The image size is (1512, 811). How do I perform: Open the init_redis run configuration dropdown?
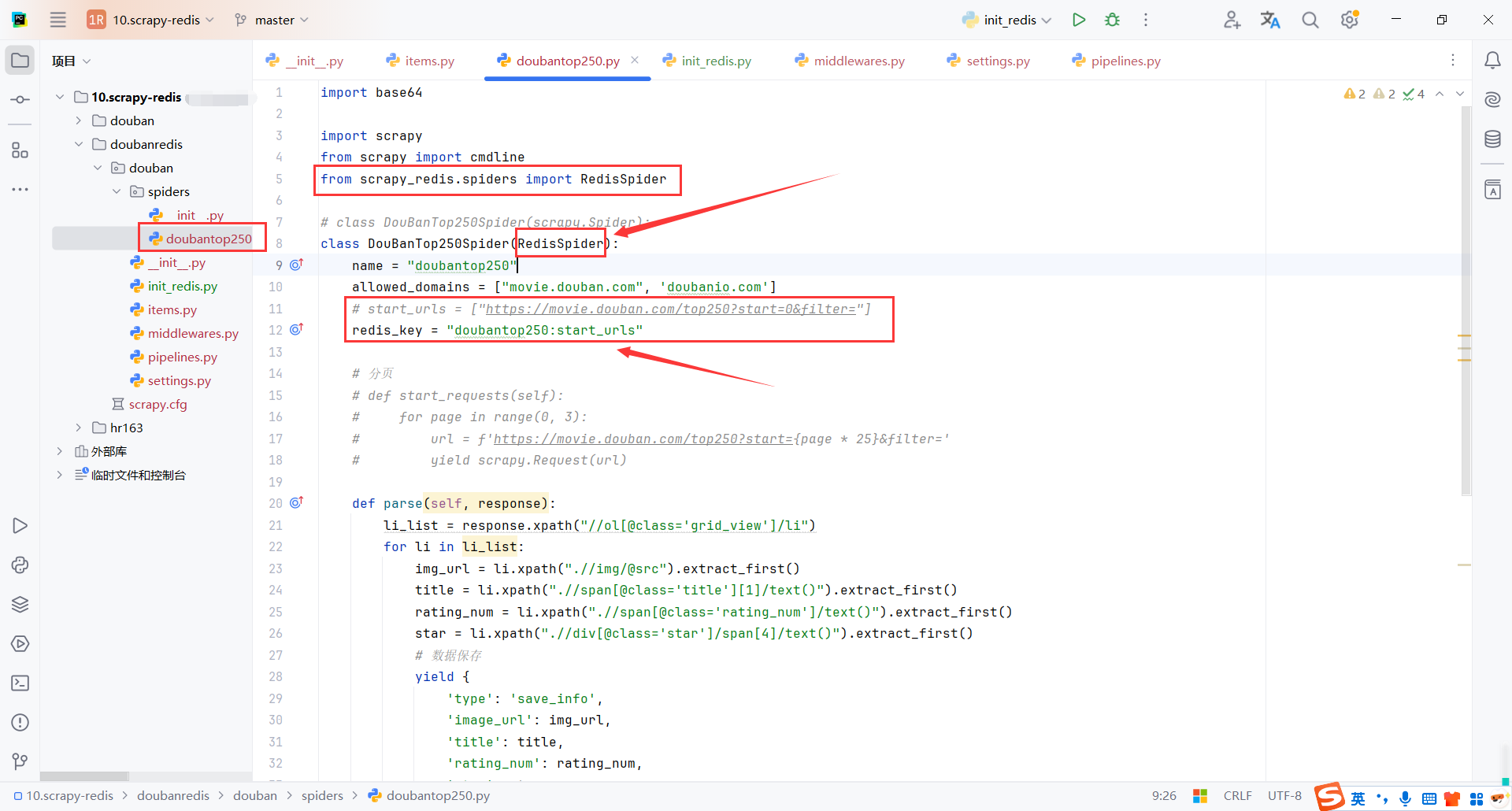pyautogui.click(x=1007, y=20)
